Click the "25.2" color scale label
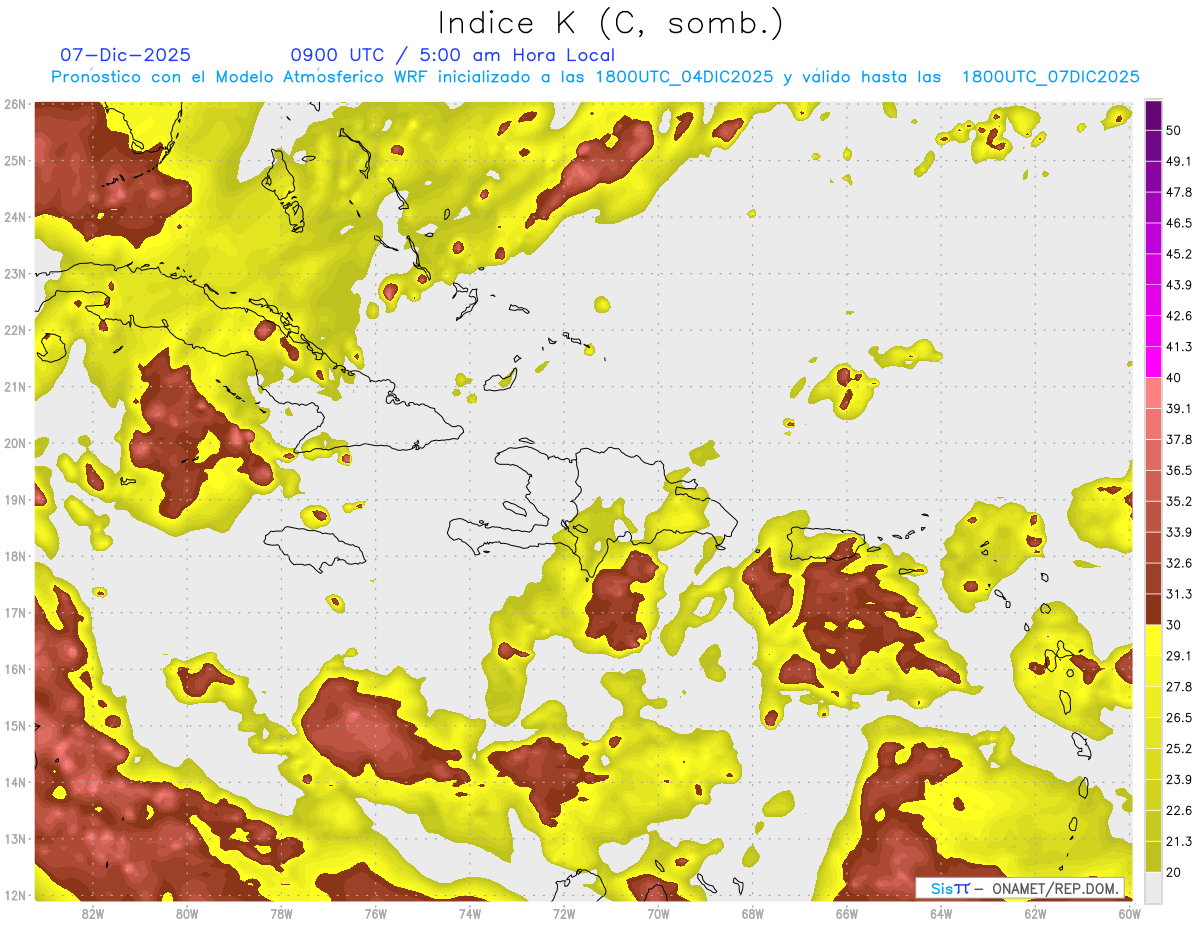Viewport: 1200px width, 927px height. pyautogui.click(x=1178, y=749)
